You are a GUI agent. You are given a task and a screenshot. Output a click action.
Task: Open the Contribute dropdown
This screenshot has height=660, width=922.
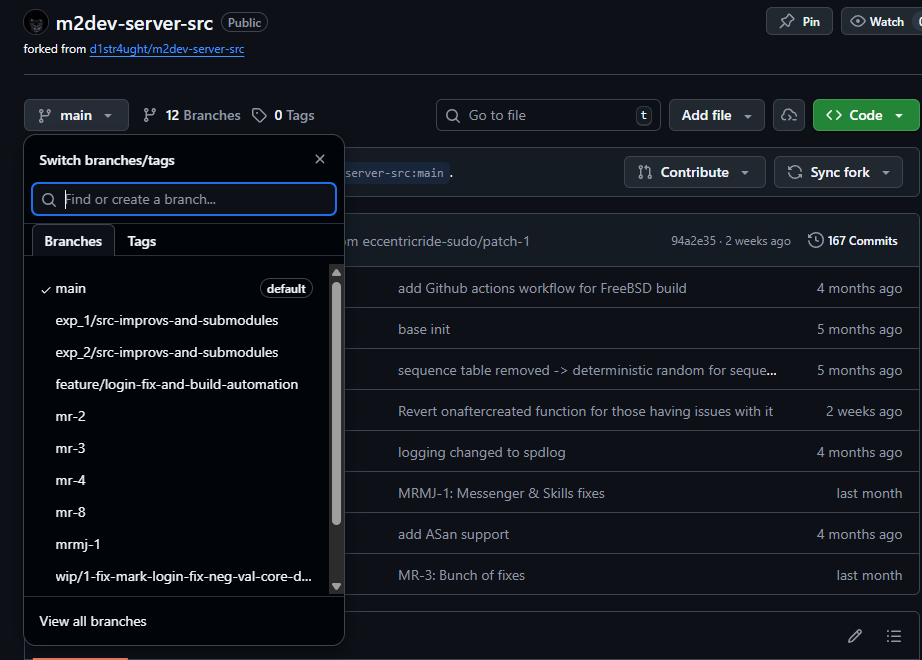pyautogui.click(x=694, y=172)
